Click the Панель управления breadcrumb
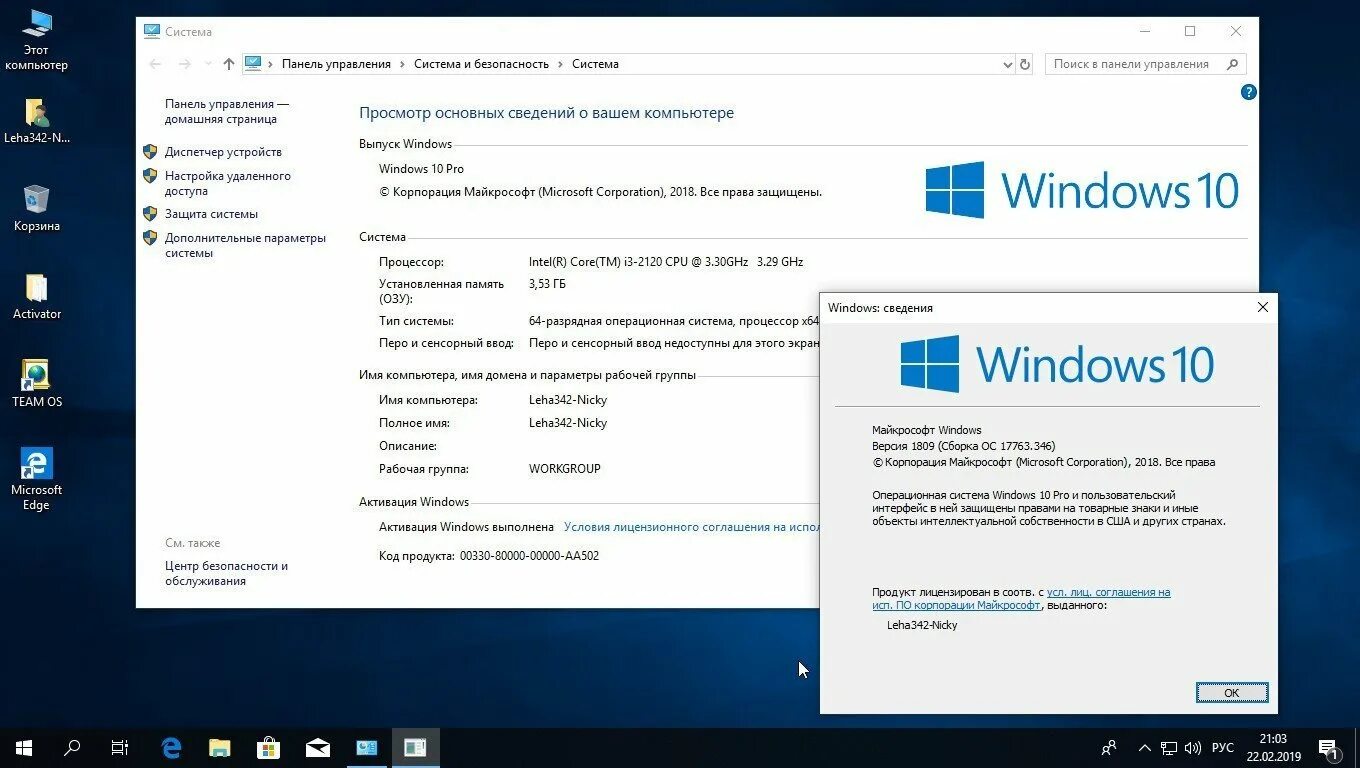Viewport: 1360px width, 768px height. [x=336, y=64]
